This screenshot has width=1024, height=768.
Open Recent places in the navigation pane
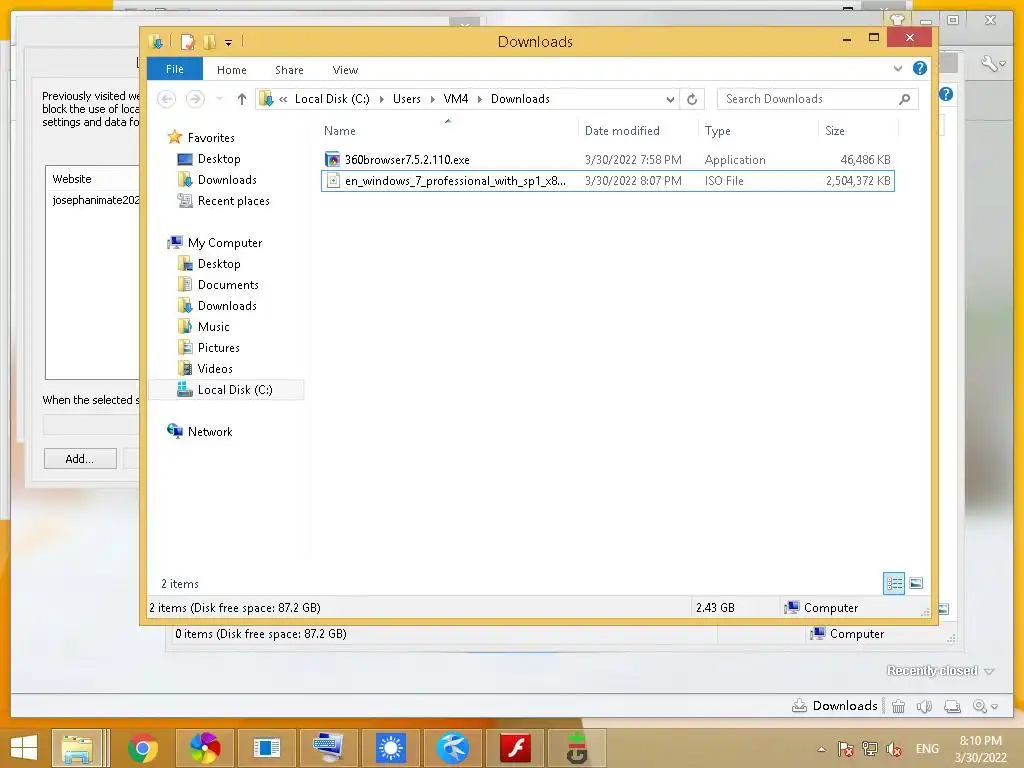click(x=233, y=200)
